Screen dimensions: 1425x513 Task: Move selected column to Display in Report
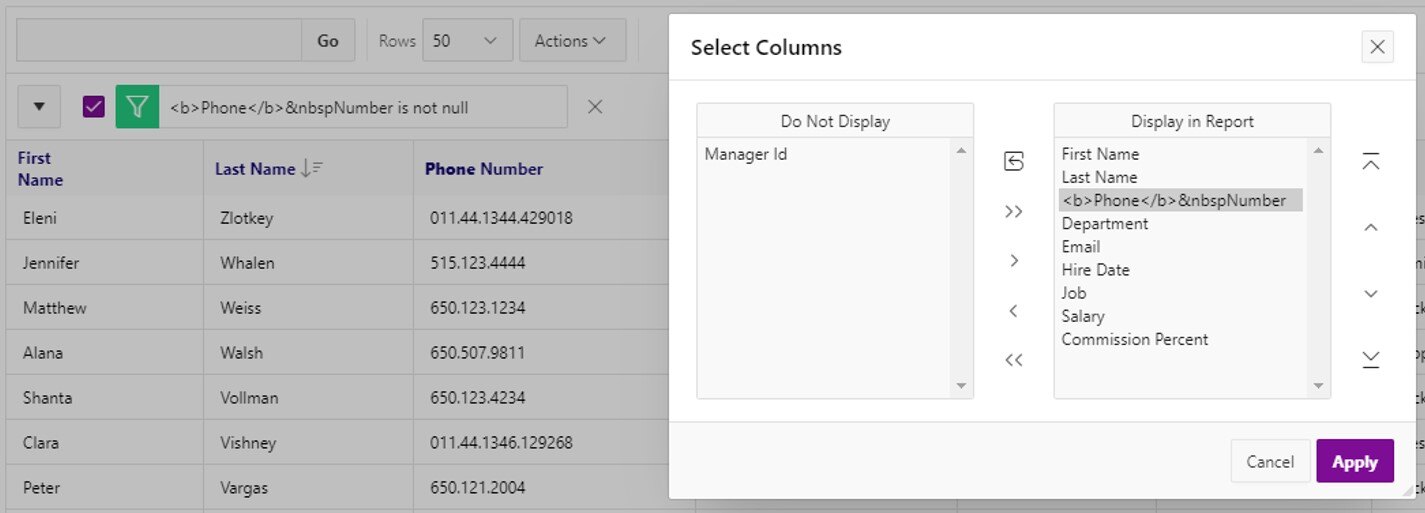tap(1013, 261)
